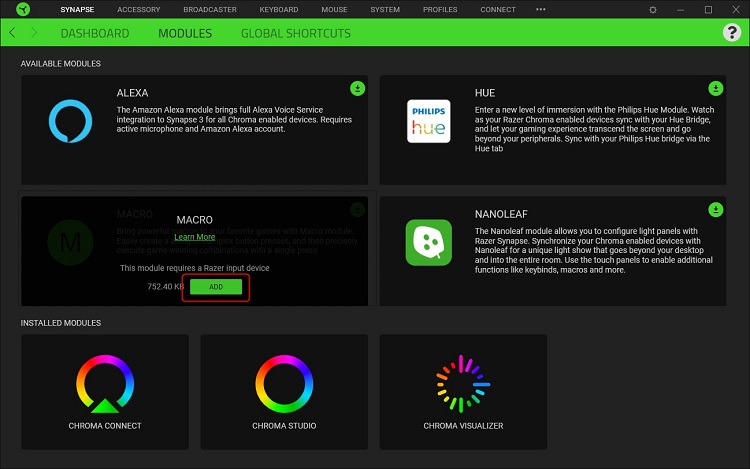Click the Philips Hue logo
The height and width of the screenshot is (469, 750).
[429, 121]
